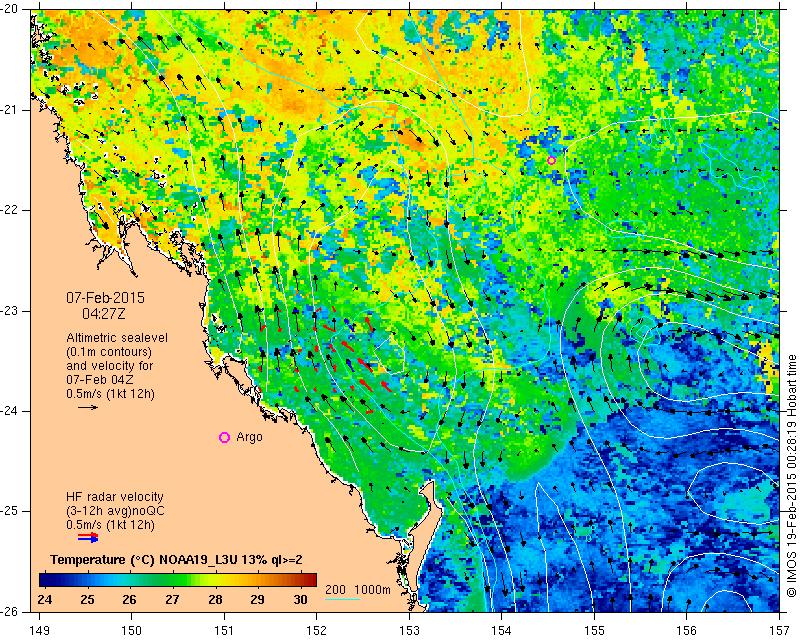Click latitude axis label '-25'

coord(10,511)
